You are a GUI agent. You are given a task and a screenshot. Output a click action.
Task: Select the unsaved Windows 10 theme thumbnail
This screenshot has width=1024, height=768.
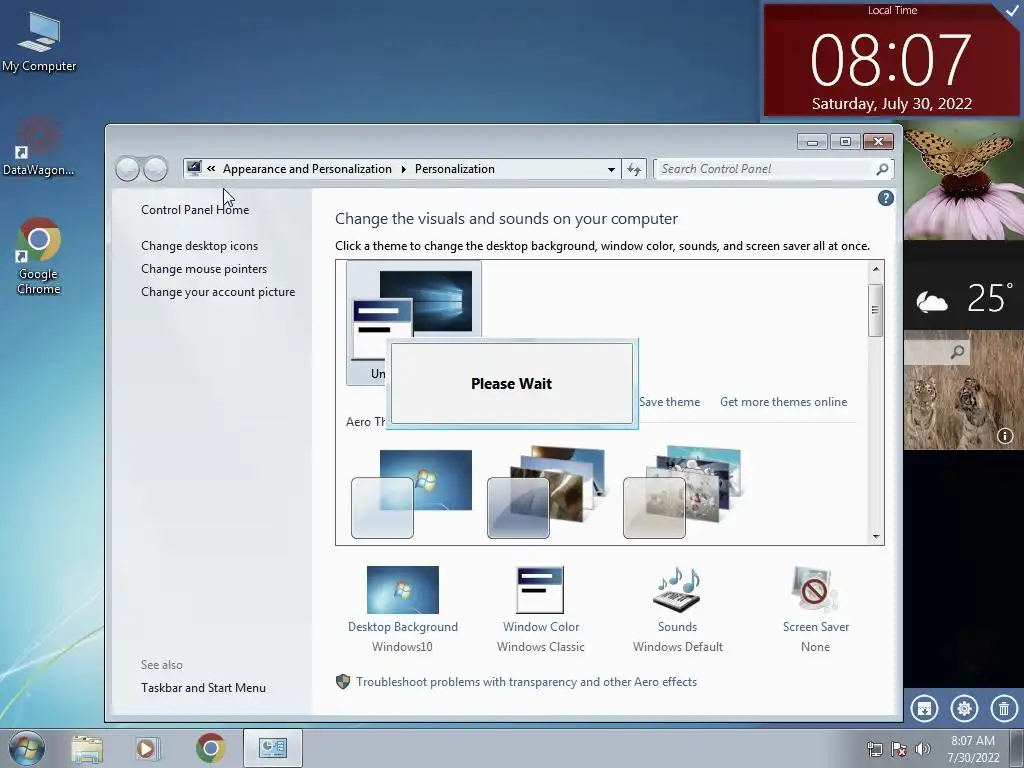[x=413, y=323]
